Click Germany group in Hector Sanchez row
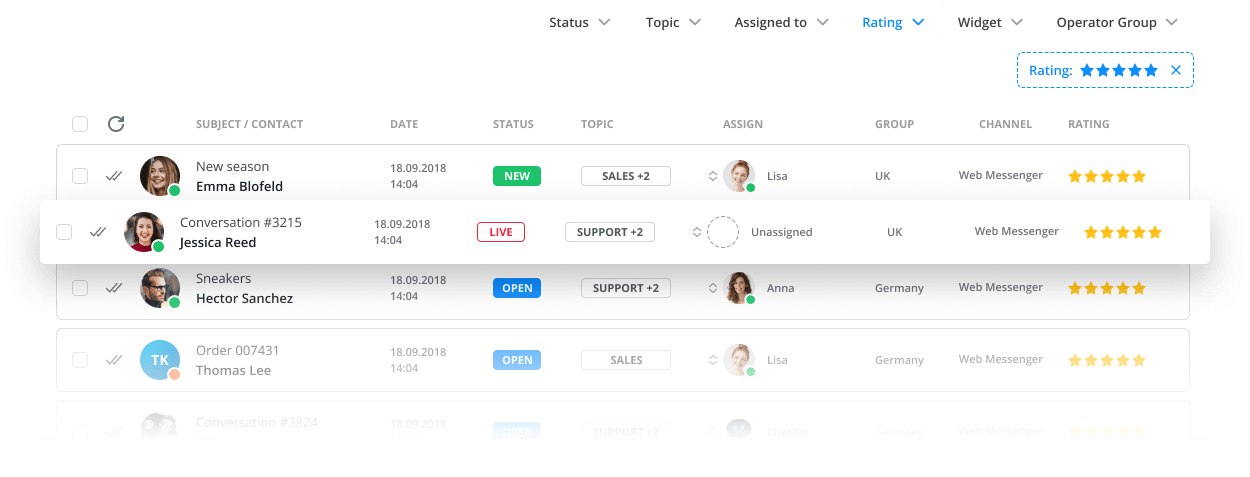The width and height of the screenshot is (1250, 477). point(899,288)
